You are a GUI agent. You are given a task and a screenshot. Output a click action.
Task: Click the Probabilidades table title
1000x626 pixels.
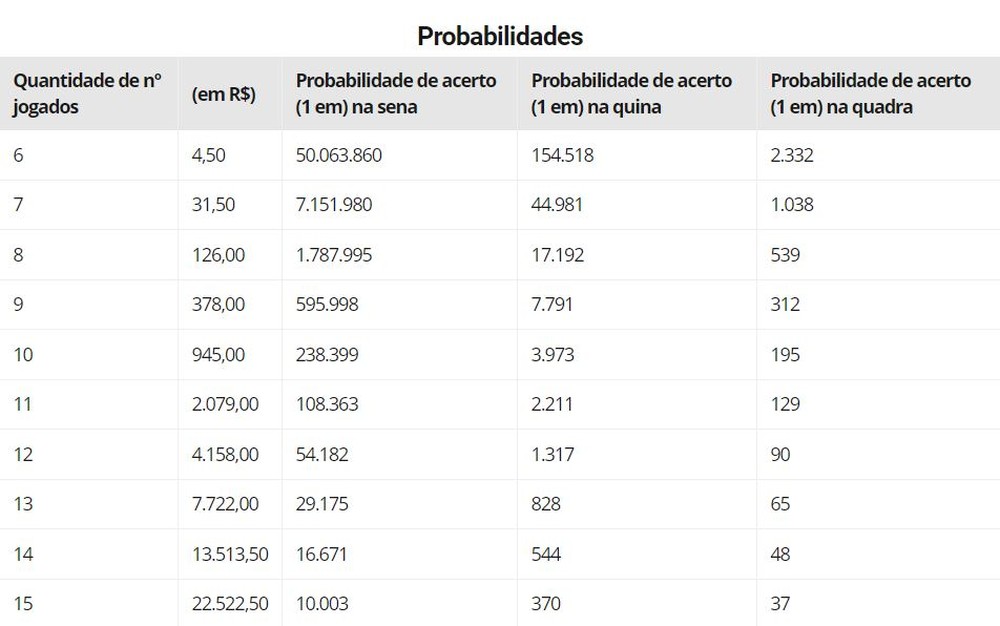pyautogui.click(x=500, y=36)
